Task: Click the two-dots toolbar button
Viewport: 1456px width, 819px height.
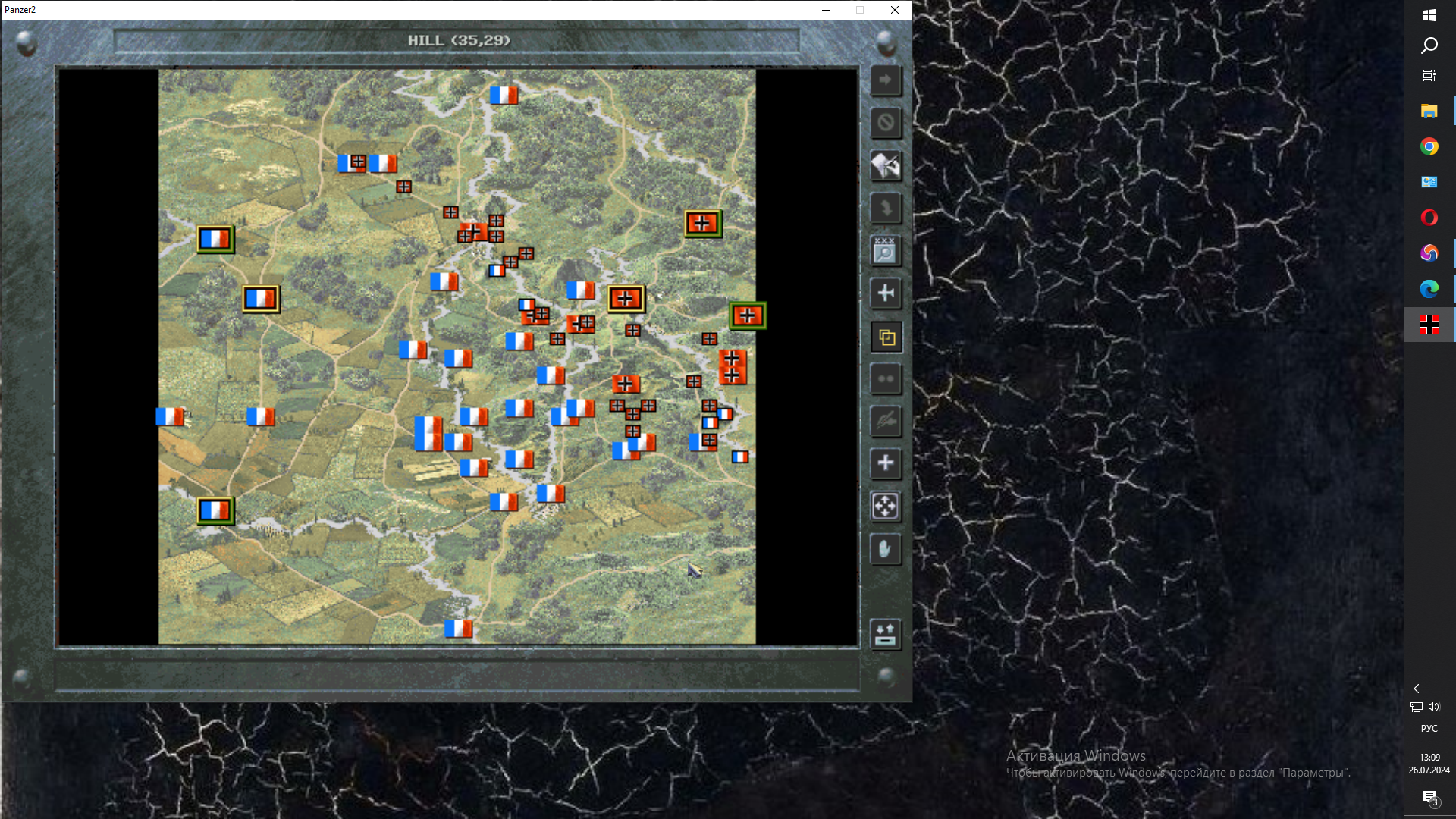Action: (x=885, y=379)
